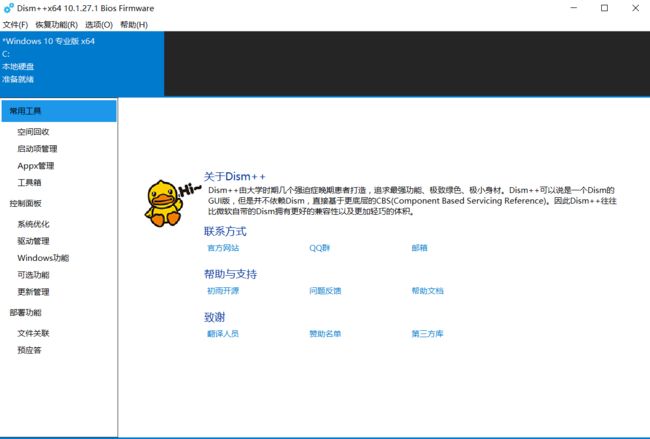The height and width of the screenshot is (439, 650).
Task: Maximize the Dism++ window
Action: coord(604,8)
